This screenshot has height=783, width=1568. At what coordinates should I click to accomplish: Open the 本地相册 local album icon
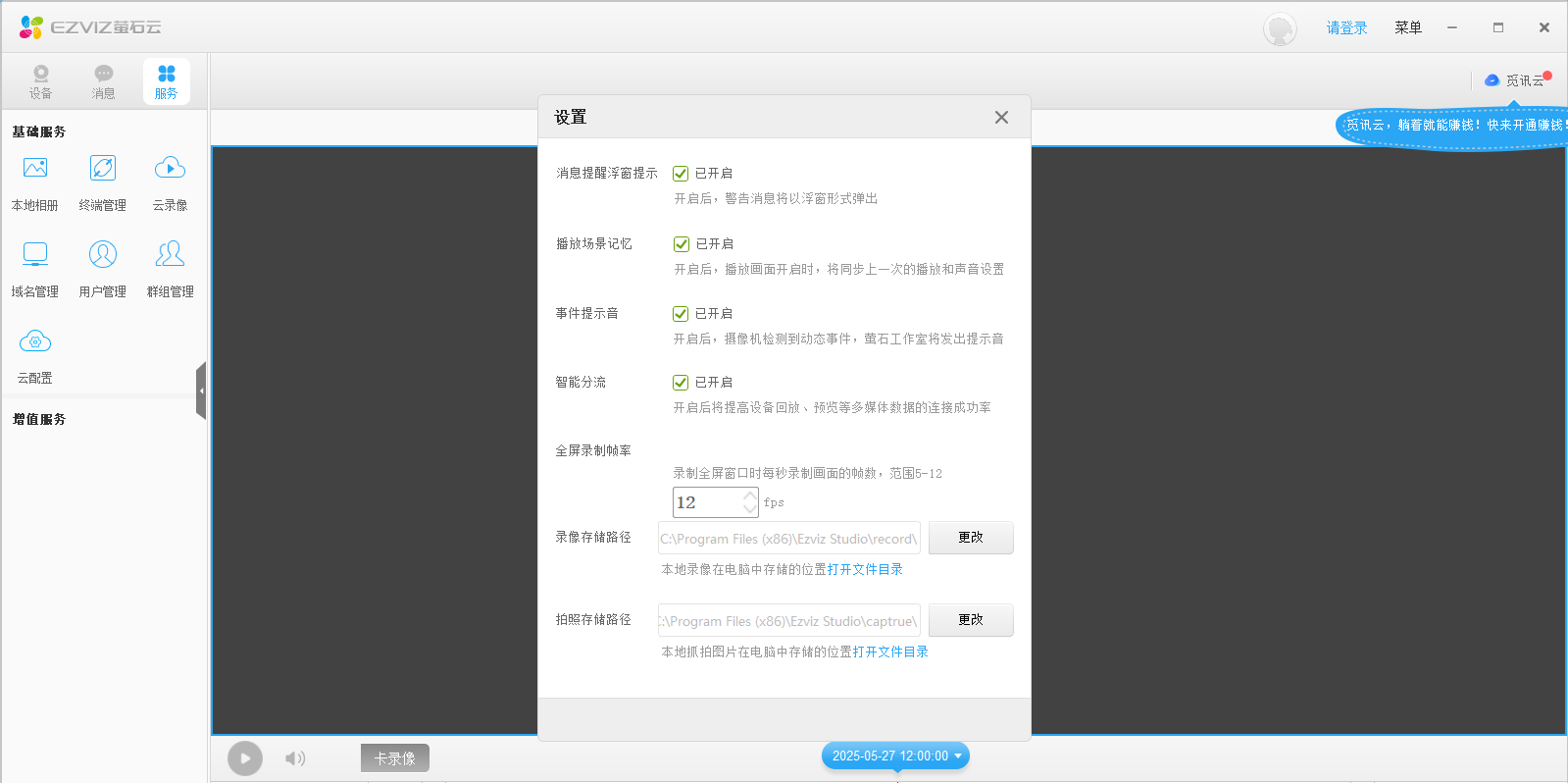(x=35, y=169)
